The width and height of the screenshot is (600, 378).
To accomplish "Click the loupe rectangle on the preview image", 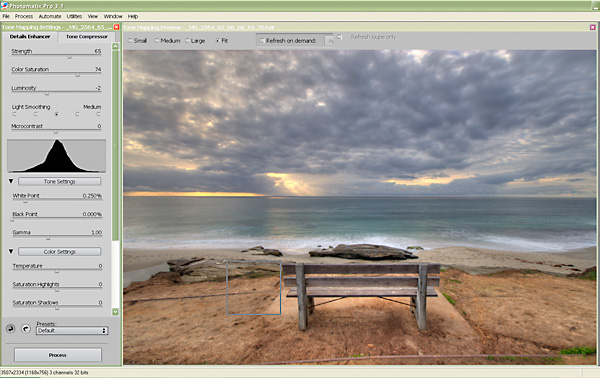I will (254, 288).
